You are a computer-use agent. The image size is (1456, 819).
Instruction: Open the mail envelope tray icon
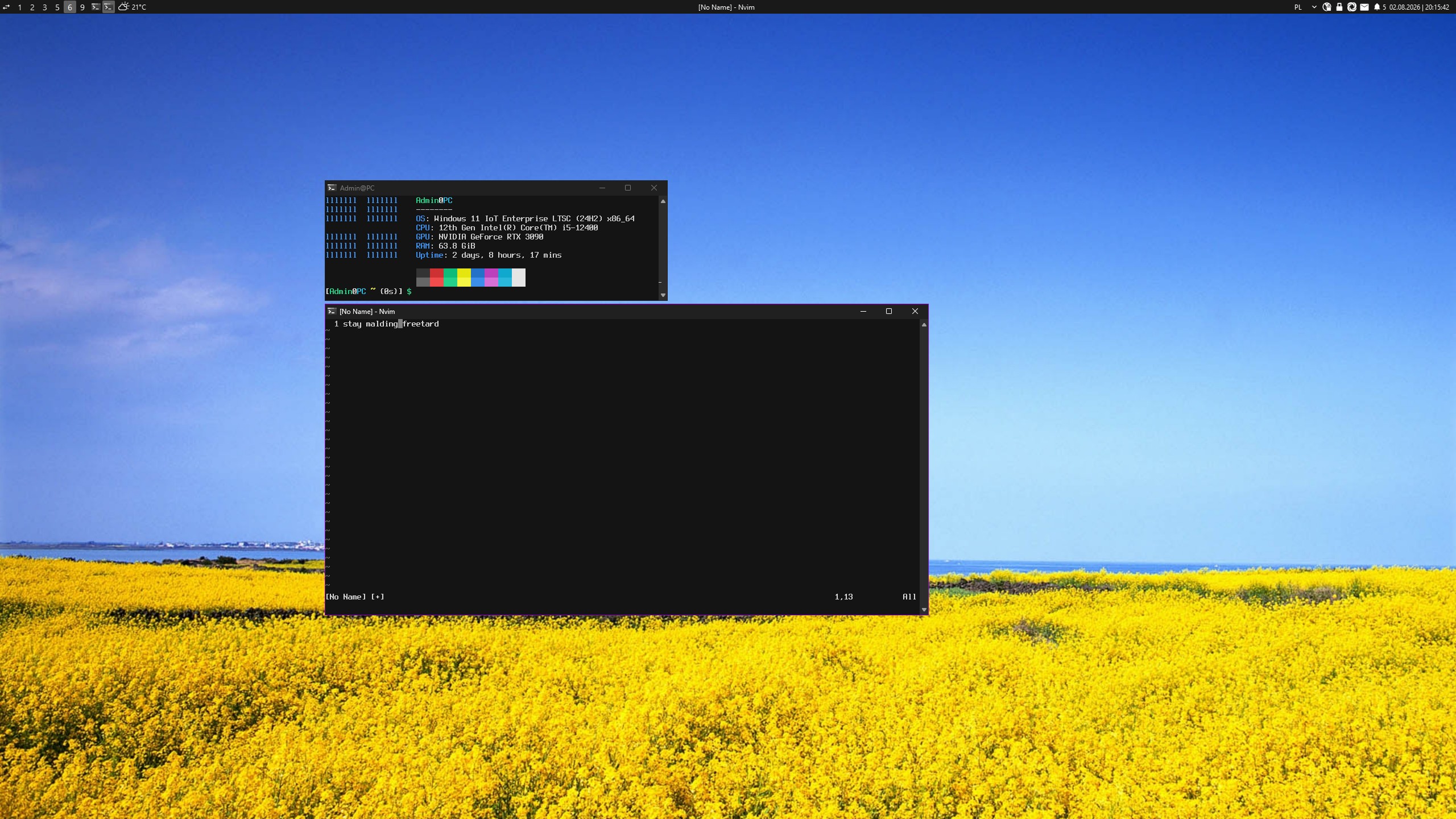[1364, 7]
